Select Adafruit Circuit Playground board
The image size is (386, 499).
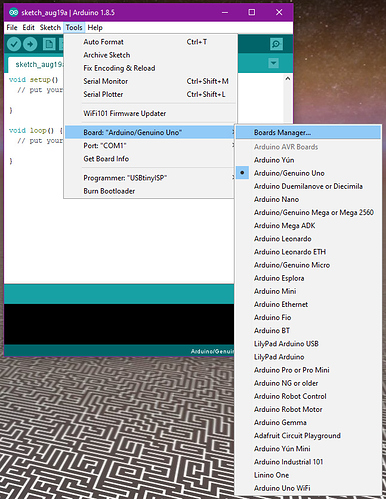[308, 435]
